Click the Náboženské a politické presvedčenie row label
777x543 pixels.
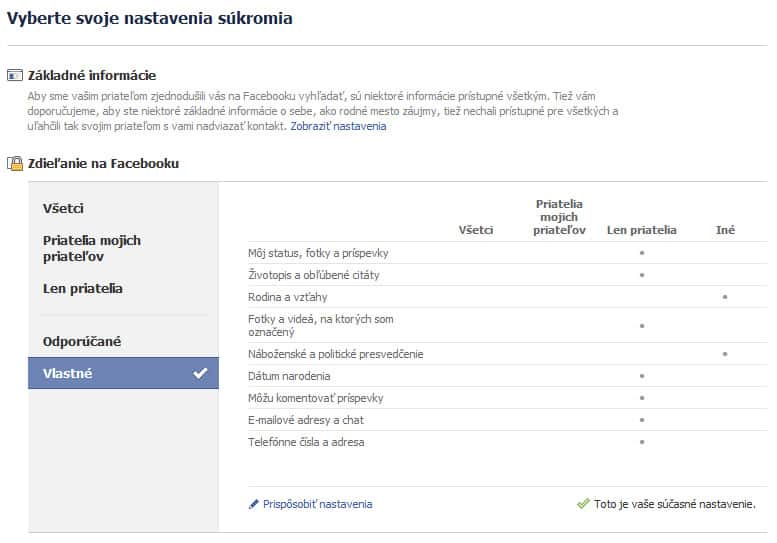pyautogui.click(x=335, y=354)
